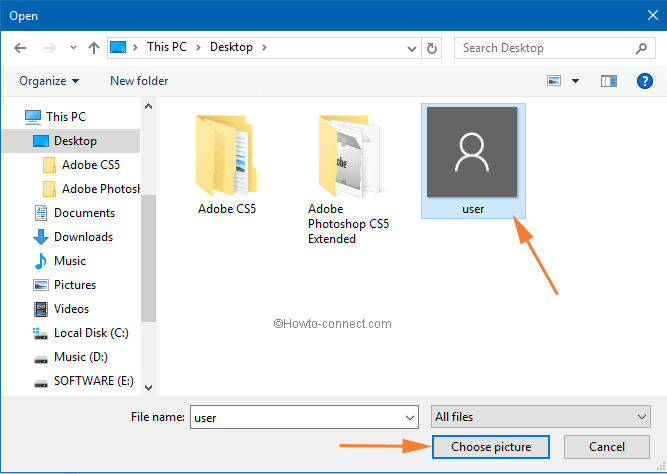This screenshot has width=667, height=474.
Task: Click the Up one level arrow
Action: [94, 48]
